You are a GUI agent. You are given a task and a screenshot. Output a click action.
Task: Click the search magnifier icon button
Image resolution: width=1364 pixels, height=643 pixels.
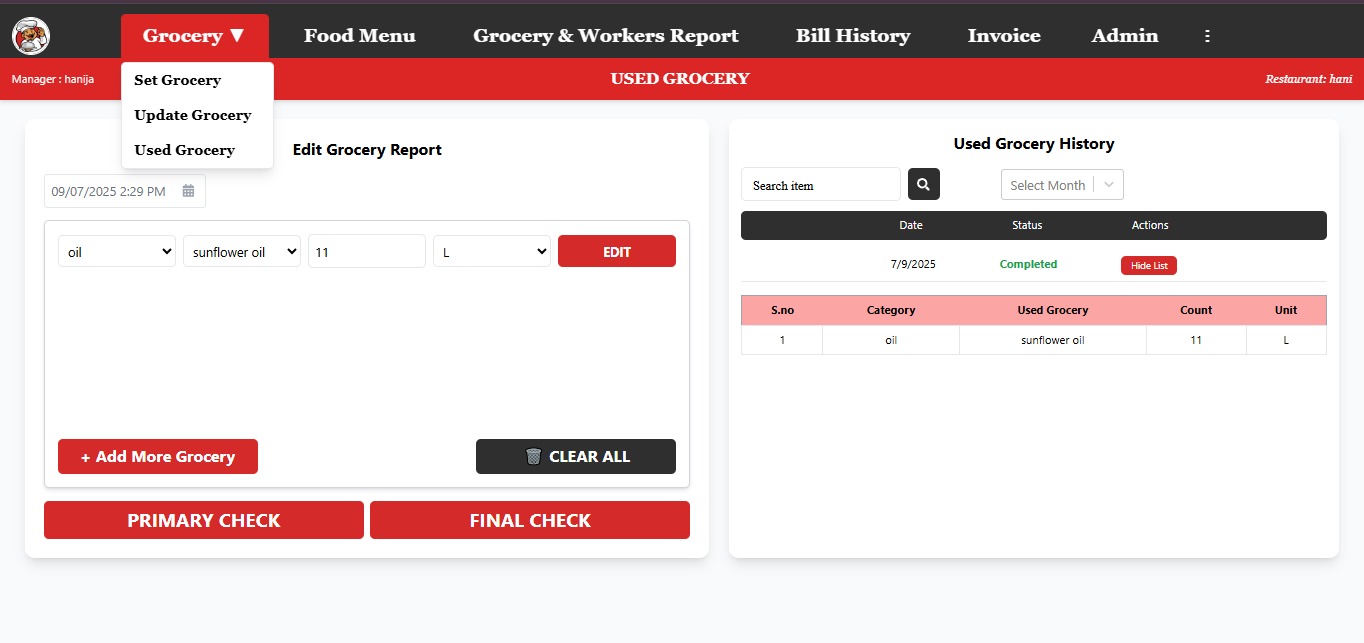tap(923, 185)
